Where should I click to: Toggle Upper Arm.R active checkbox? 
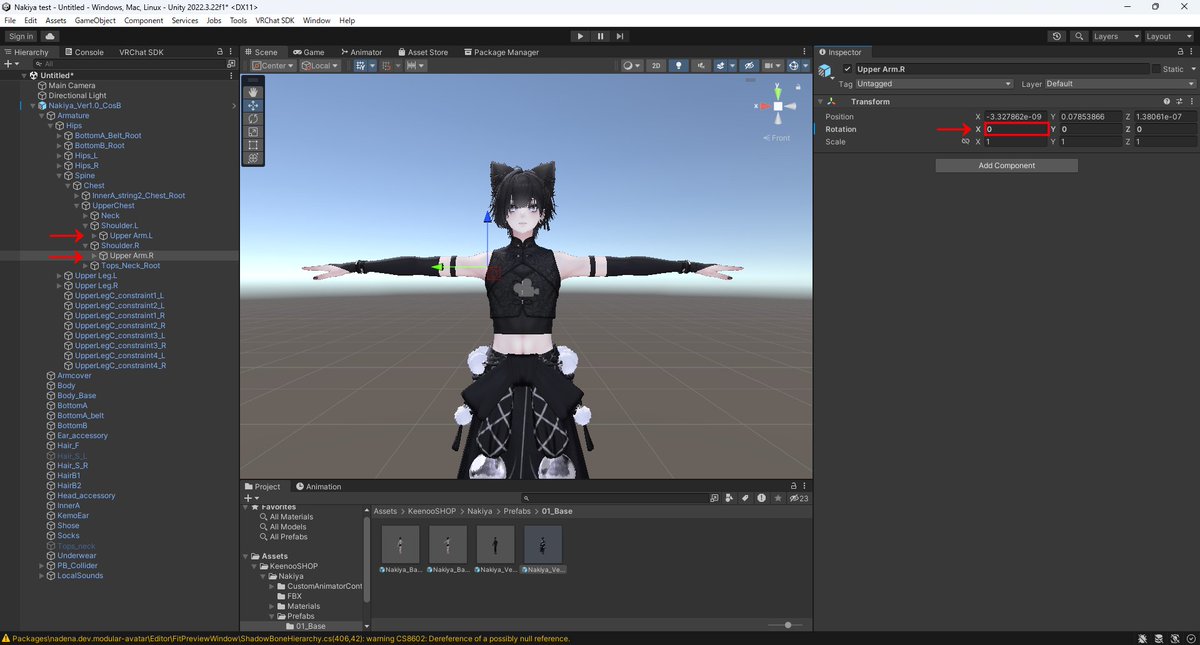point(848,69)
